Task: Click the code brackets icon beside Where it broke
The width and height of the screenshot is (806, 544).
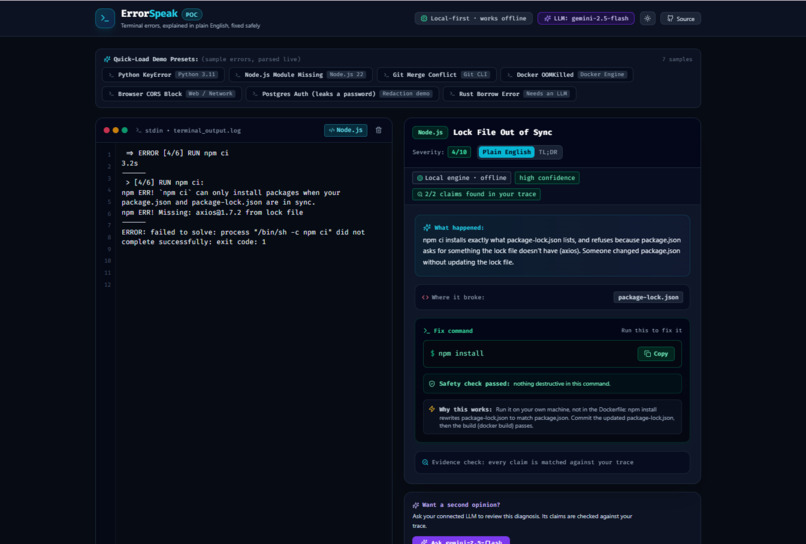Action: pyautogui.click(x=425, y=297)
